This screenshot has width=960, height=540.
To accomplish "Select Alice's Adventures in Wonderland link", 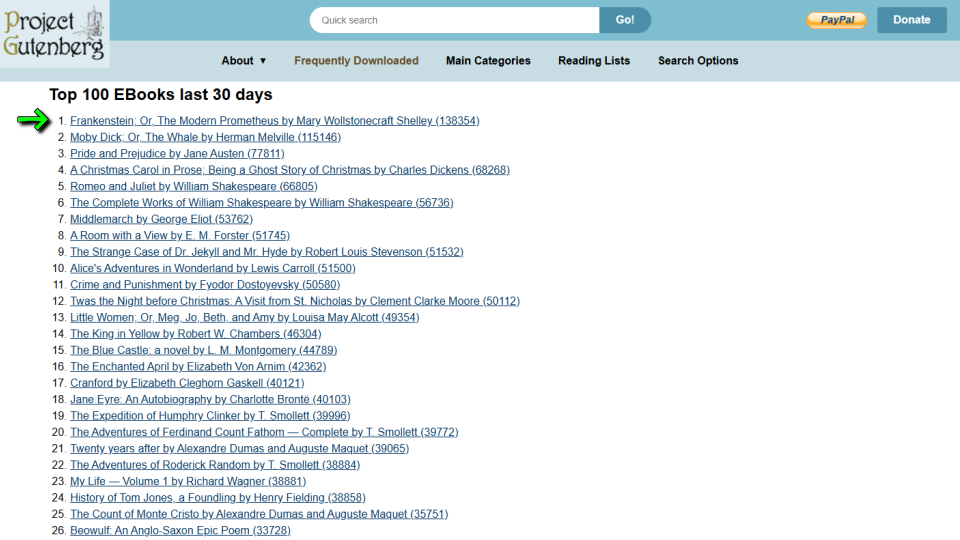I will (212, 268).
